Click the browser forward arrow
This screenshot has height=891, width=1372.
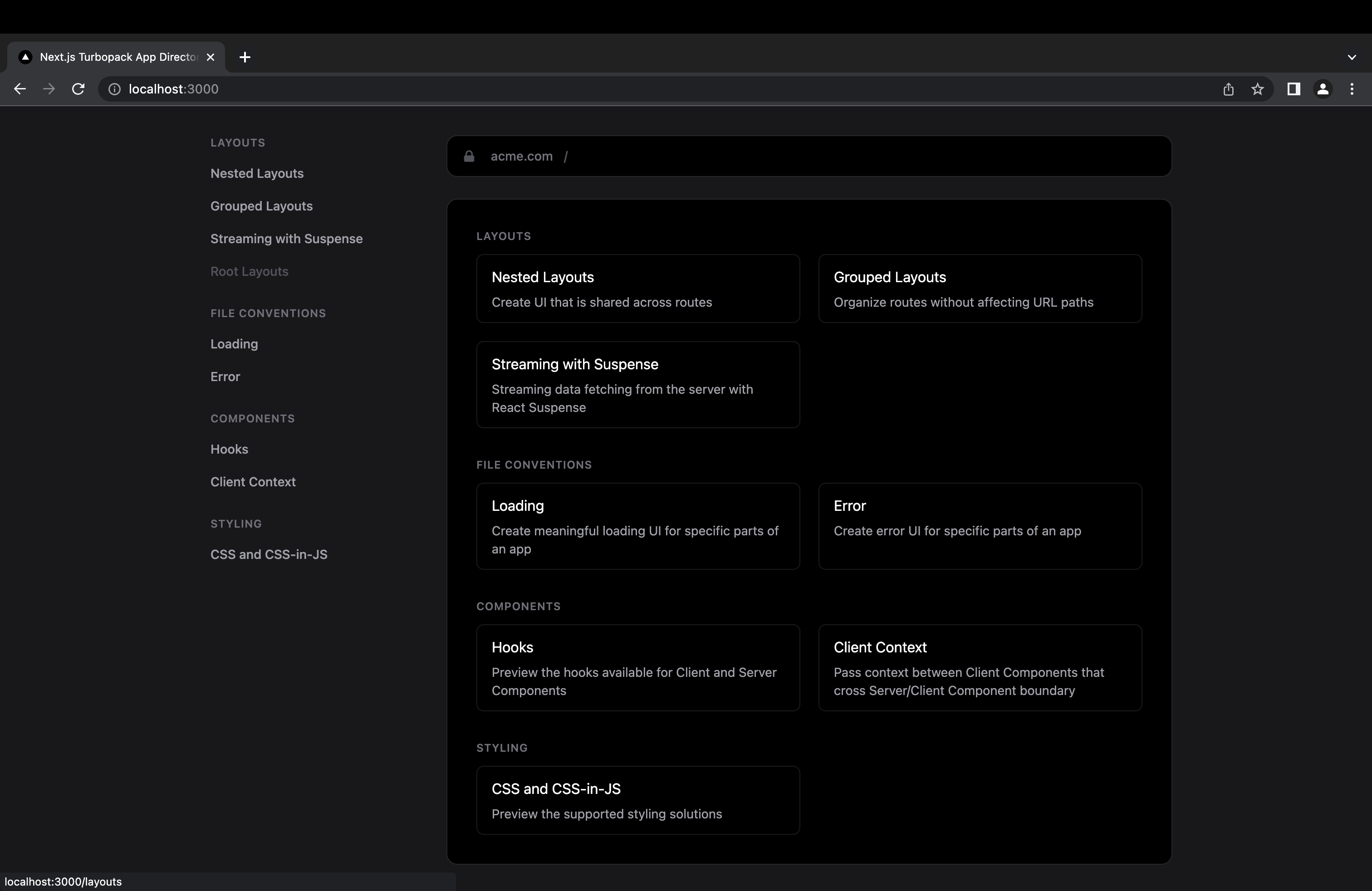[49, 89]
